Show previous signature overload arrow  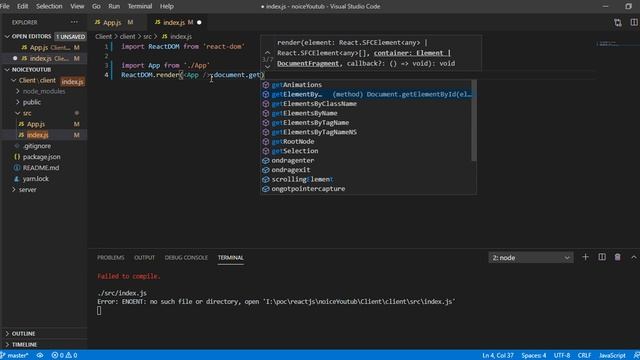tap(267, 52)
